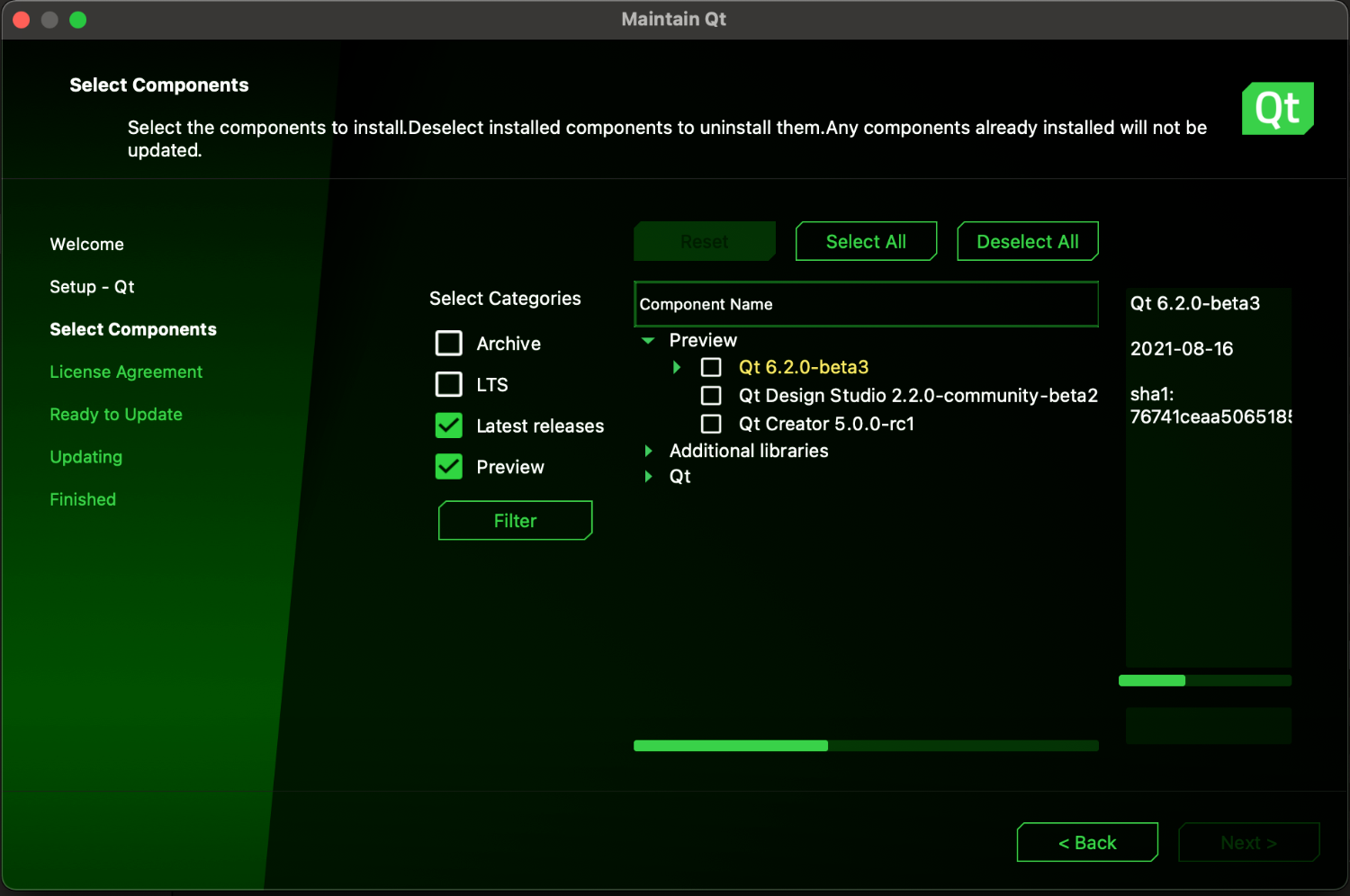Check the Qt Design Studio 2.2.0-community-beta2 checkbox

(711, 395)
